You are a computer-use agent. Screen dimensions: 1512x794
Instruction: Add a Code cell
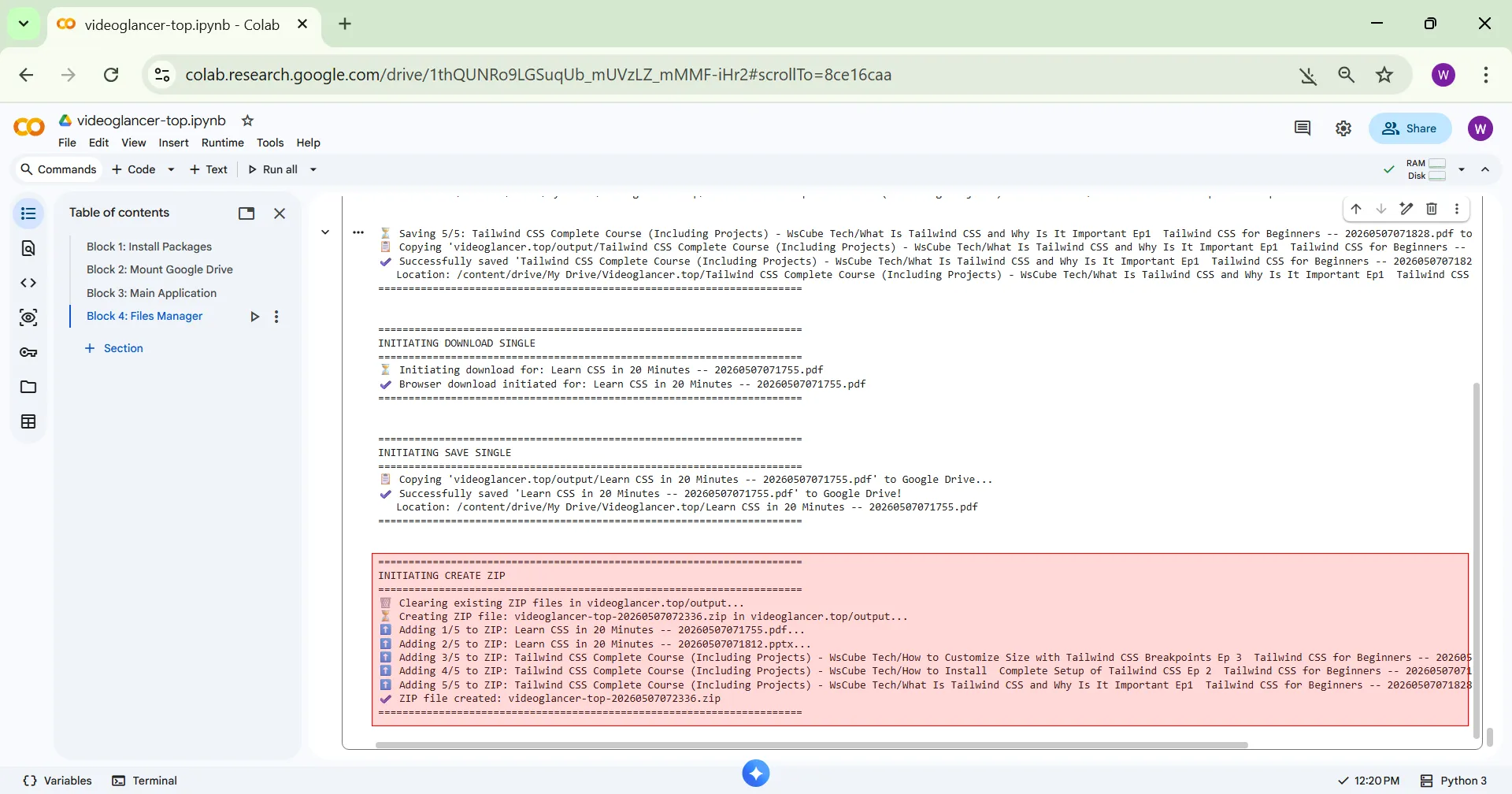click(x=134, y=169)
